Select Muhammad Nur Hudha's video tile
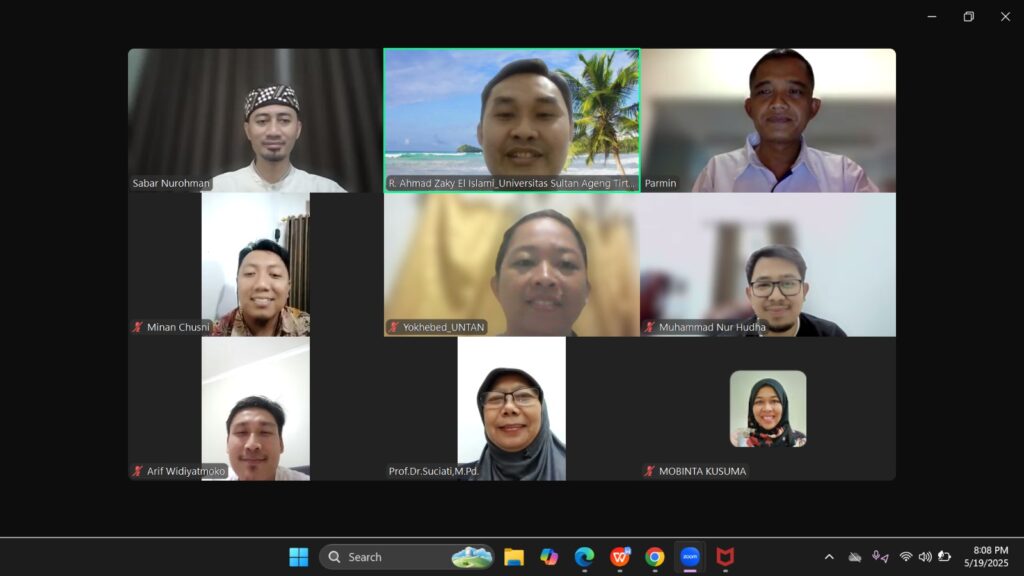1024x576 pixels. (x=768, y=264)
